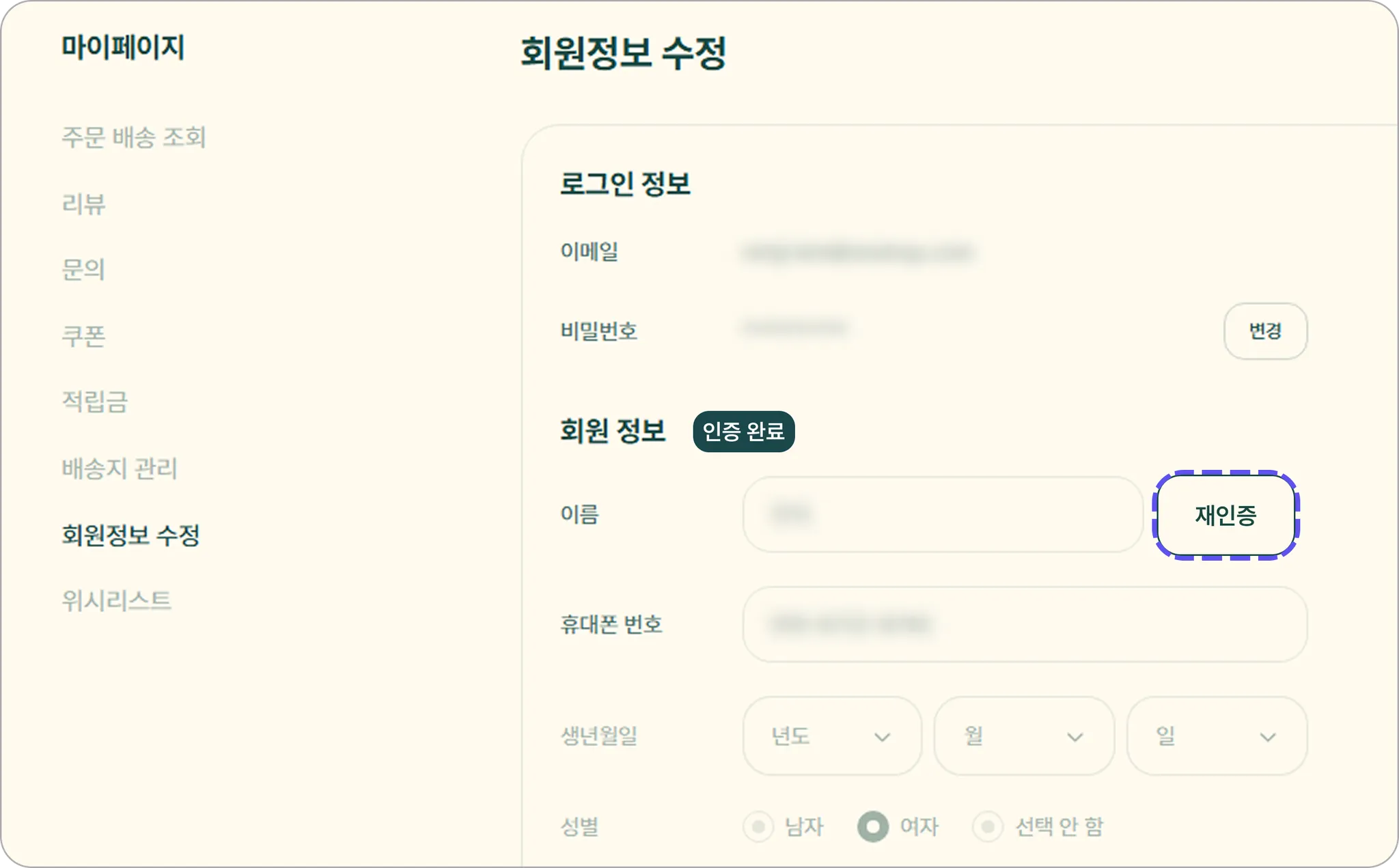This screenshot has width=1399, height=868.
Task: Click the 재인증 button
Action: (x=1226, y=515)
